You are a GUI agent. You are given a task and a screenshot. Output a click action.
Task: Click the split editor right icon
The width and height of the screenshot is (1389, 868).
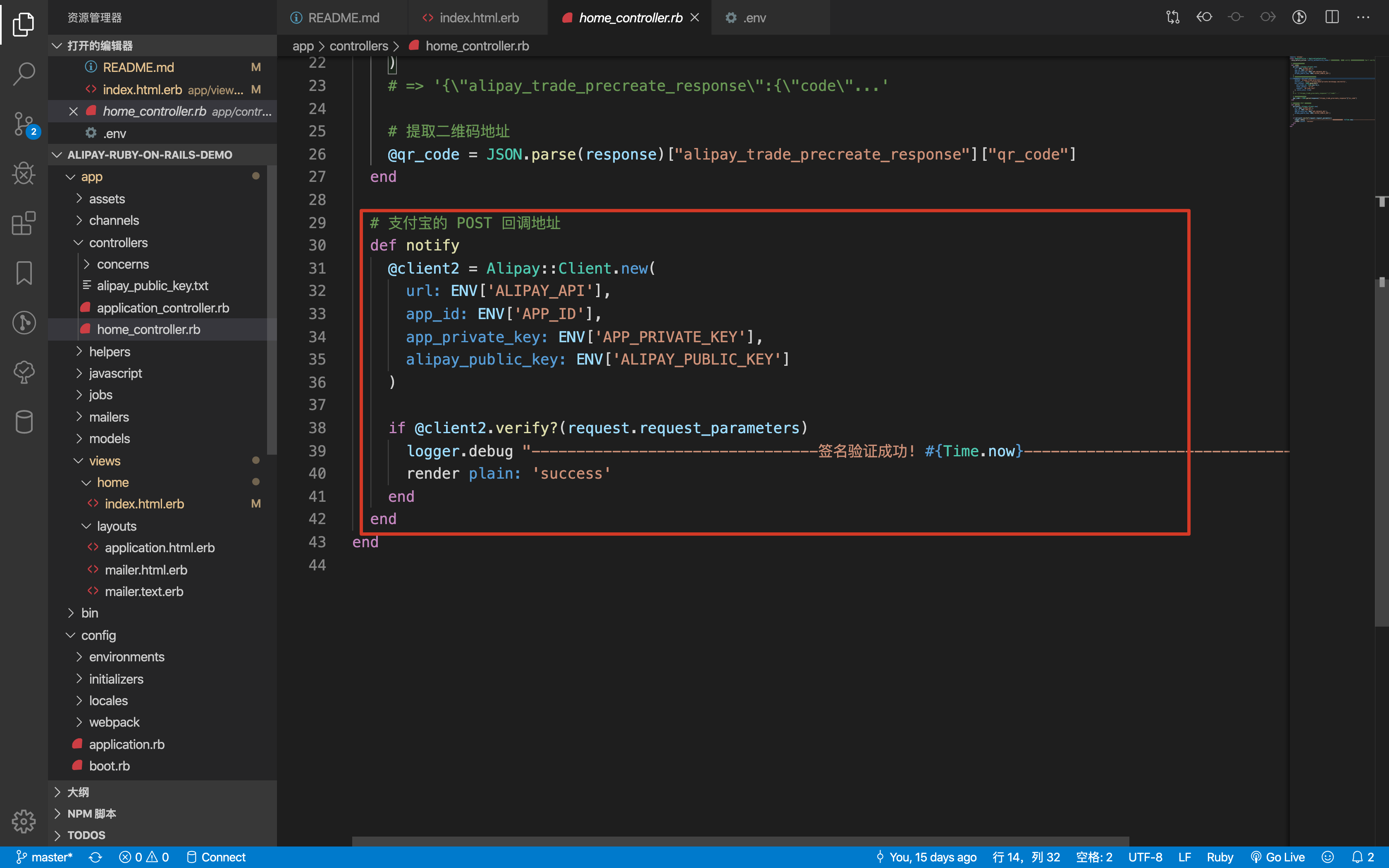(x=1332, y=17)
